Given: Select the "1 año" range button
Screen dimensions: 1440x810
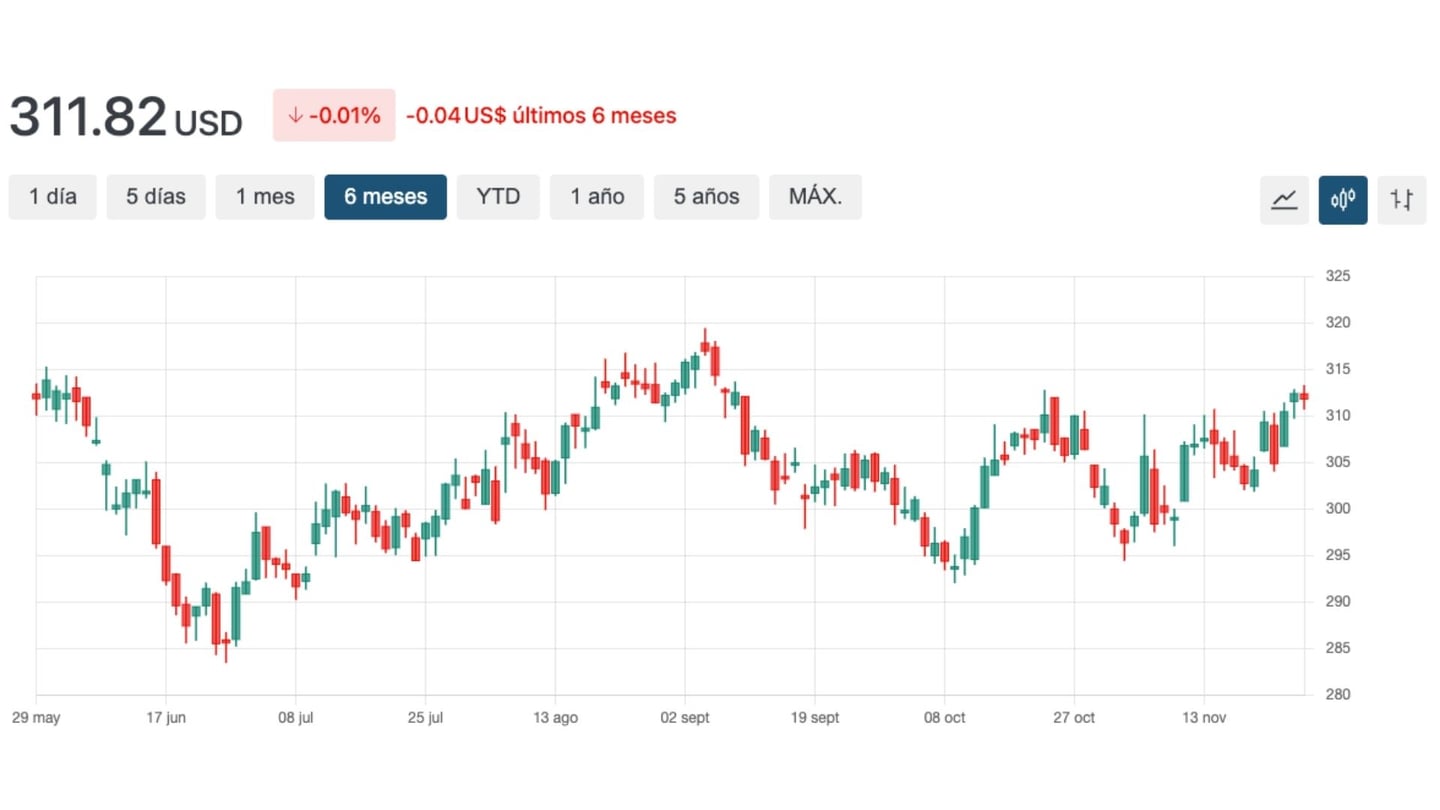Looking at the screenshot, I should point(596,197).
